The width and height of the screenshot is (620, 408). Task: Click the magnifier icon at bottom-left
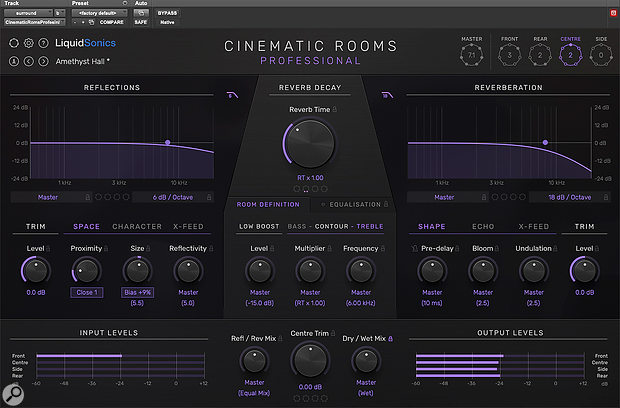pos(13,394)
